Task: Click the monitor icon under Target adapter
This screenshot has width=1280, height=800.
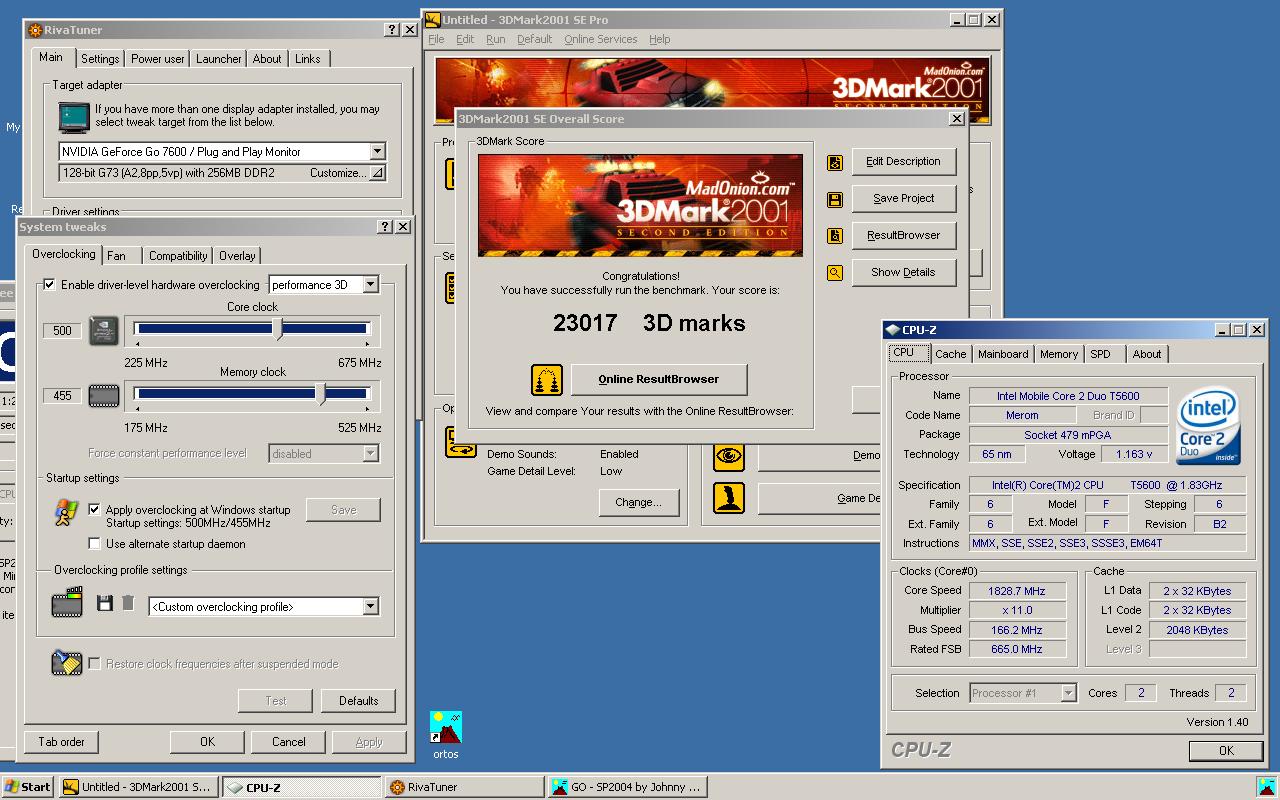Action: click(73, 116)
